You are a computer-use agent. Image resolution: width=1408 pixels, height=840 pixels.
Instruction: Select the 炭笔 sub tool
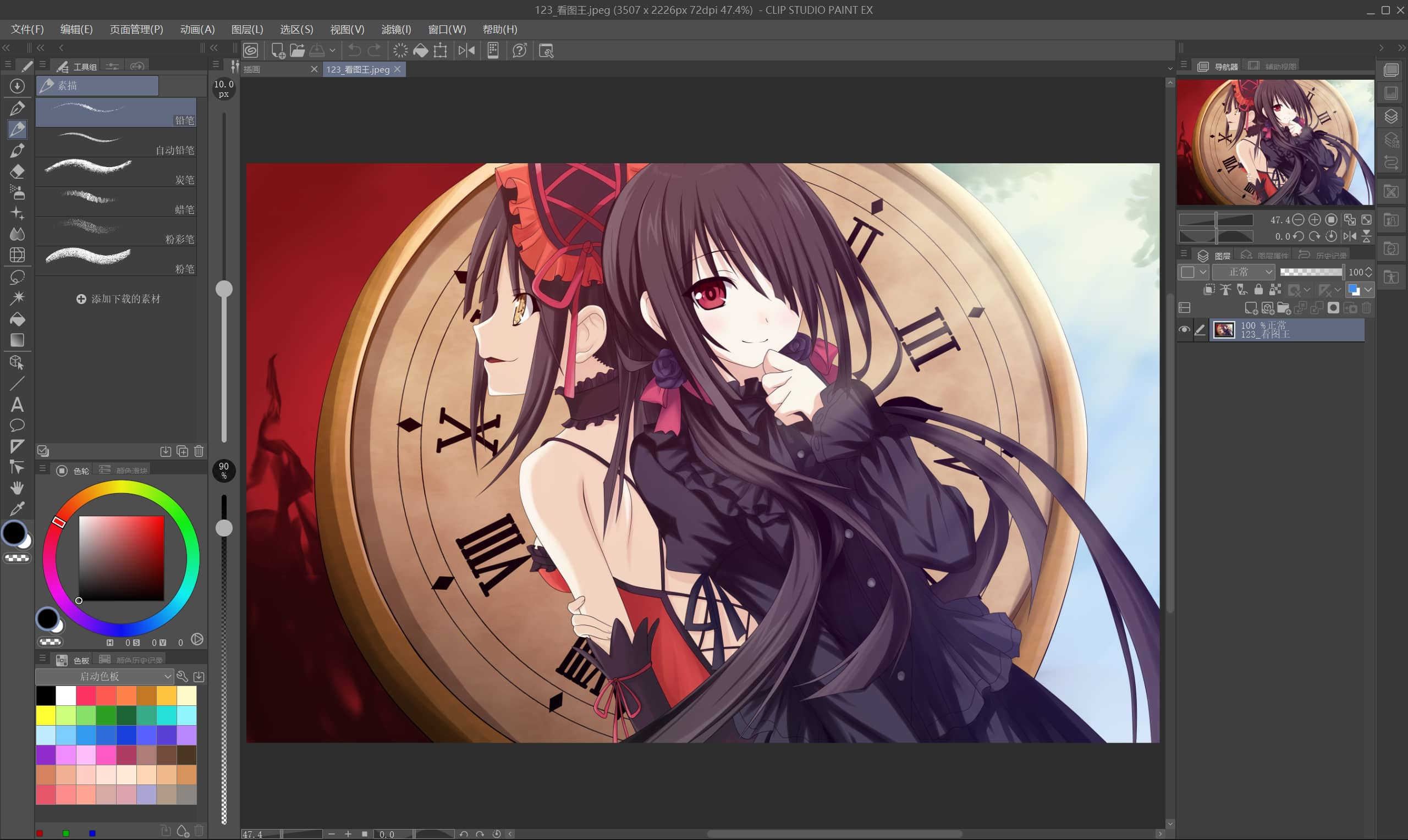[116, 172]
